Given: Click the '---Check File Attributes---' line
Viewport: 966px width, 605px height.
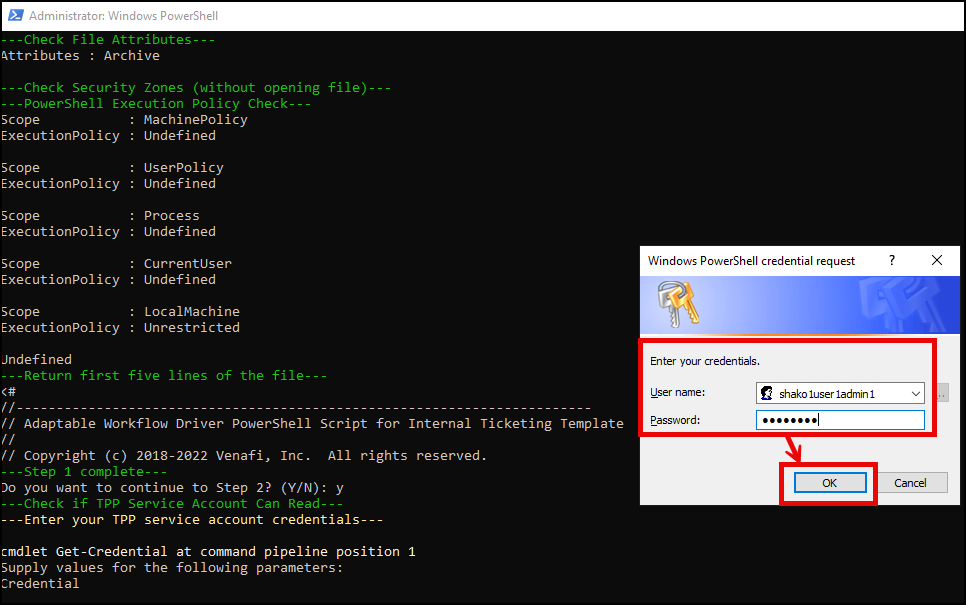Looking at the screenshot, I should pos(108,39).
